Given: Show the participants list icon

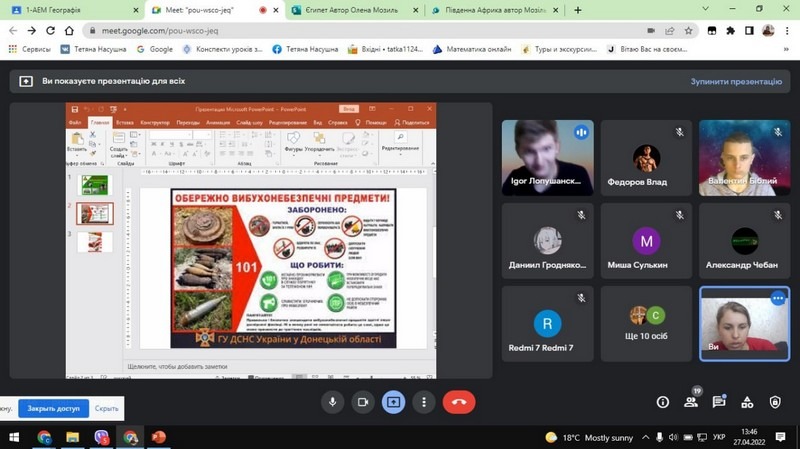Looking at the screenshot, I should 691,402.
